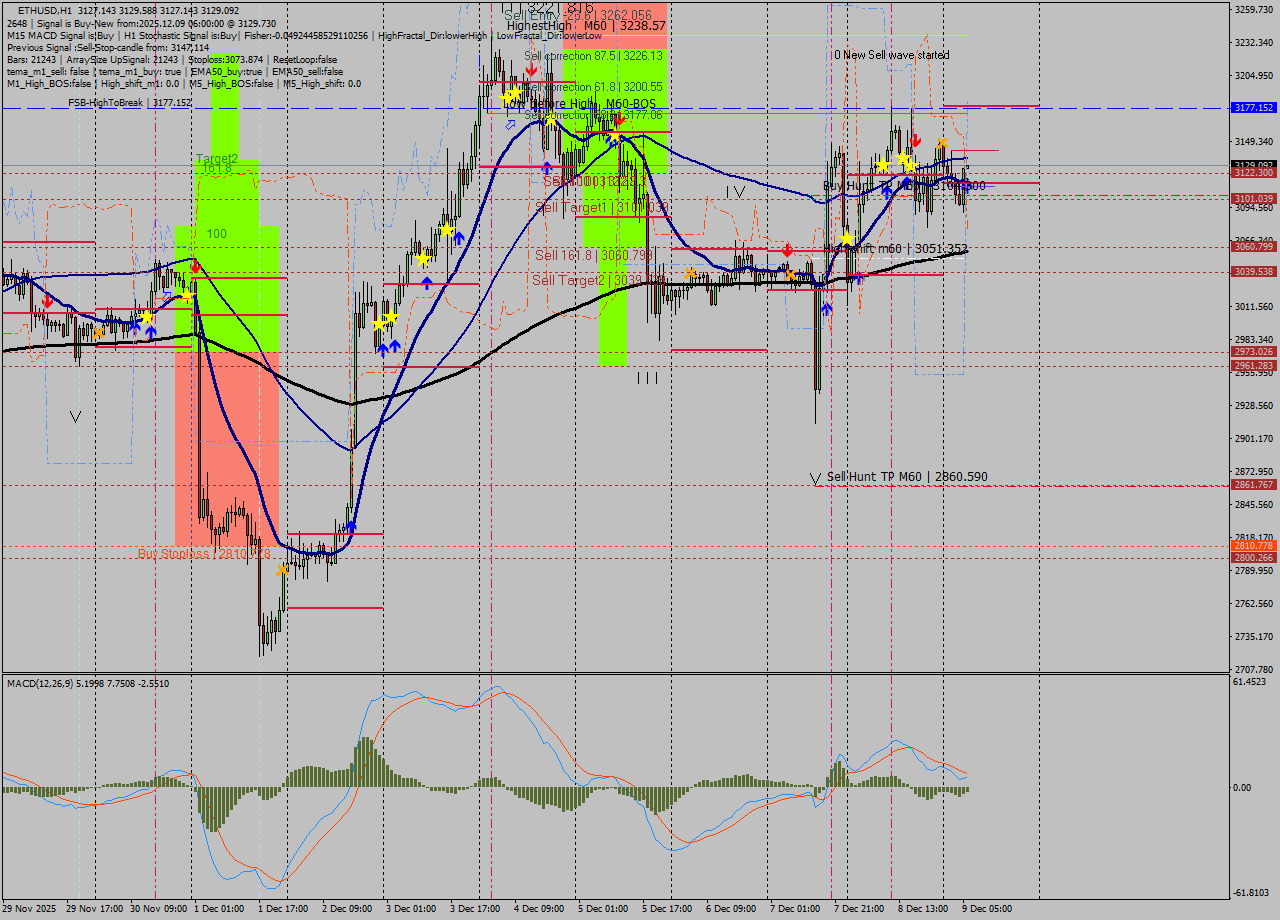Screen dimensions: 1280x920
Task: Click the orange X marker beside Buy Stoploss label
Action: tap(283, 569)
